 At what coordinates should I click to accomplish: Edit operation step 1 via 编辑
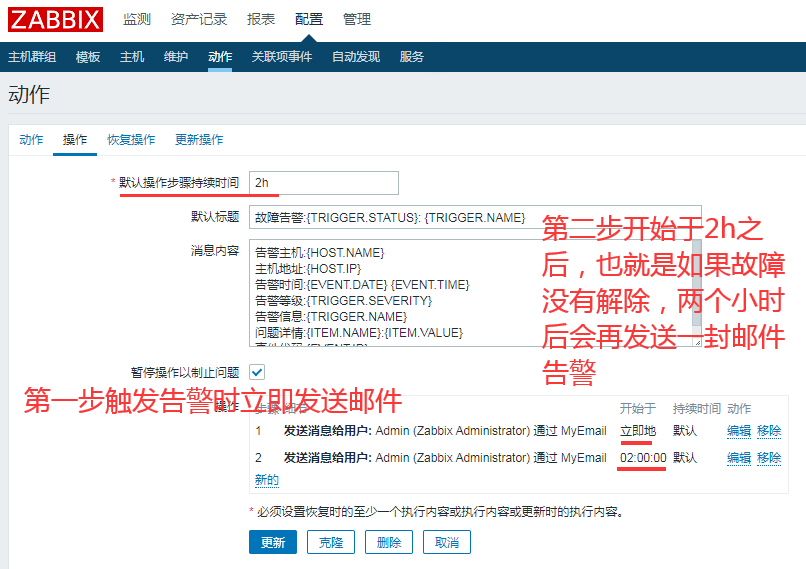tap(739, 431)
